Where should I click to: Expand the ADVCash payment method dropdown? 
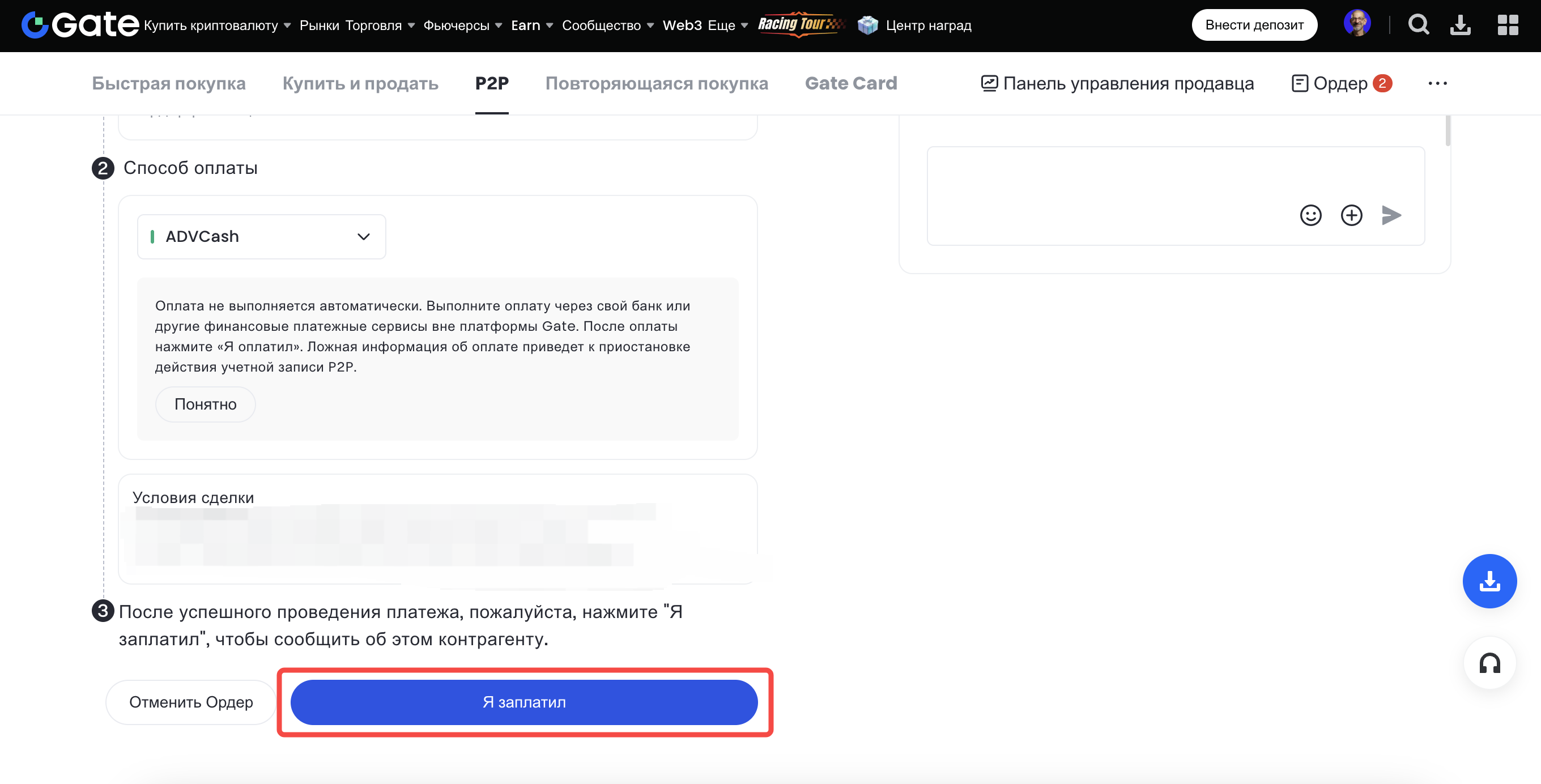click(261, 237)
